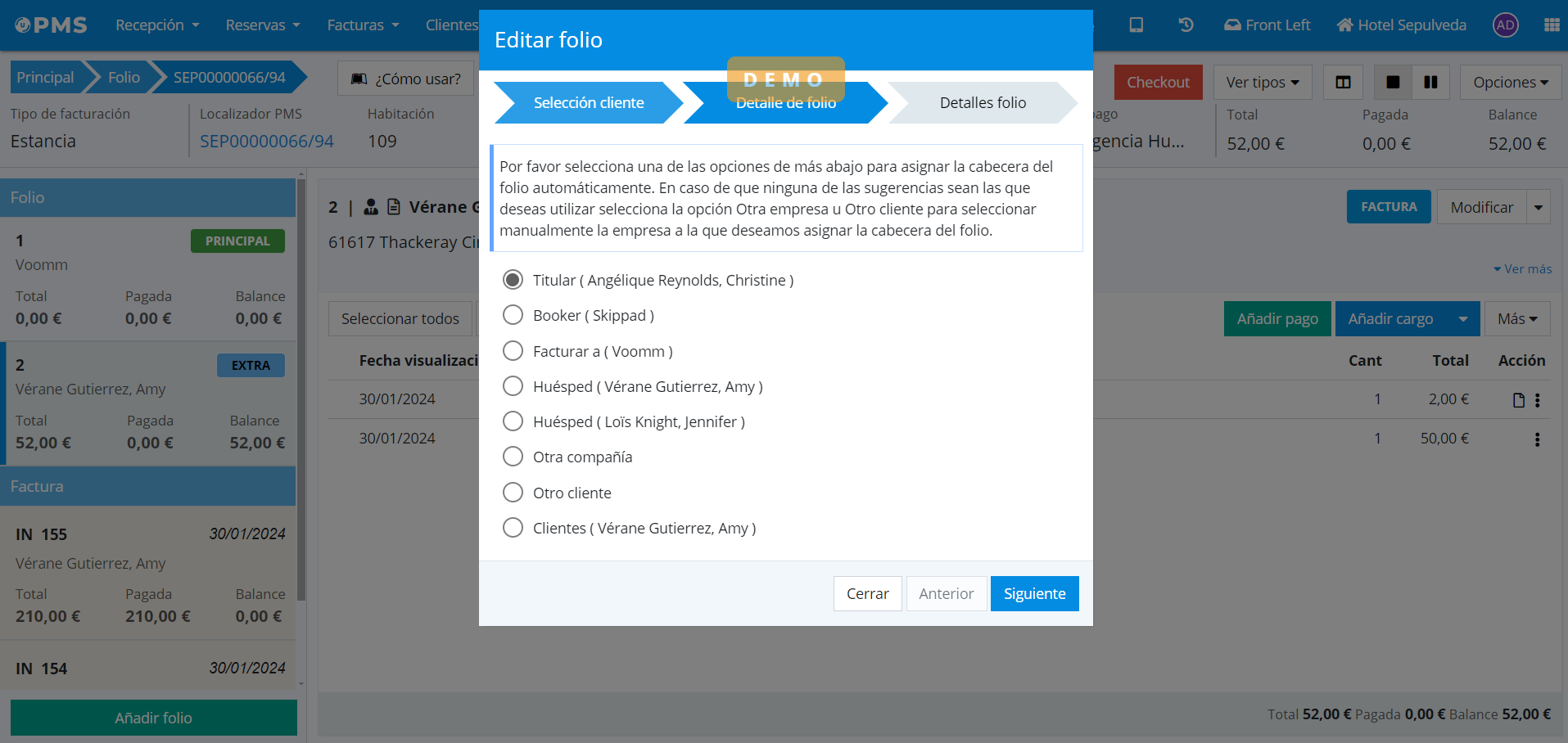Go to Selección cliente wizard step
The height and width of the screenshot is (743, 1568).
[x=589, y=102]
